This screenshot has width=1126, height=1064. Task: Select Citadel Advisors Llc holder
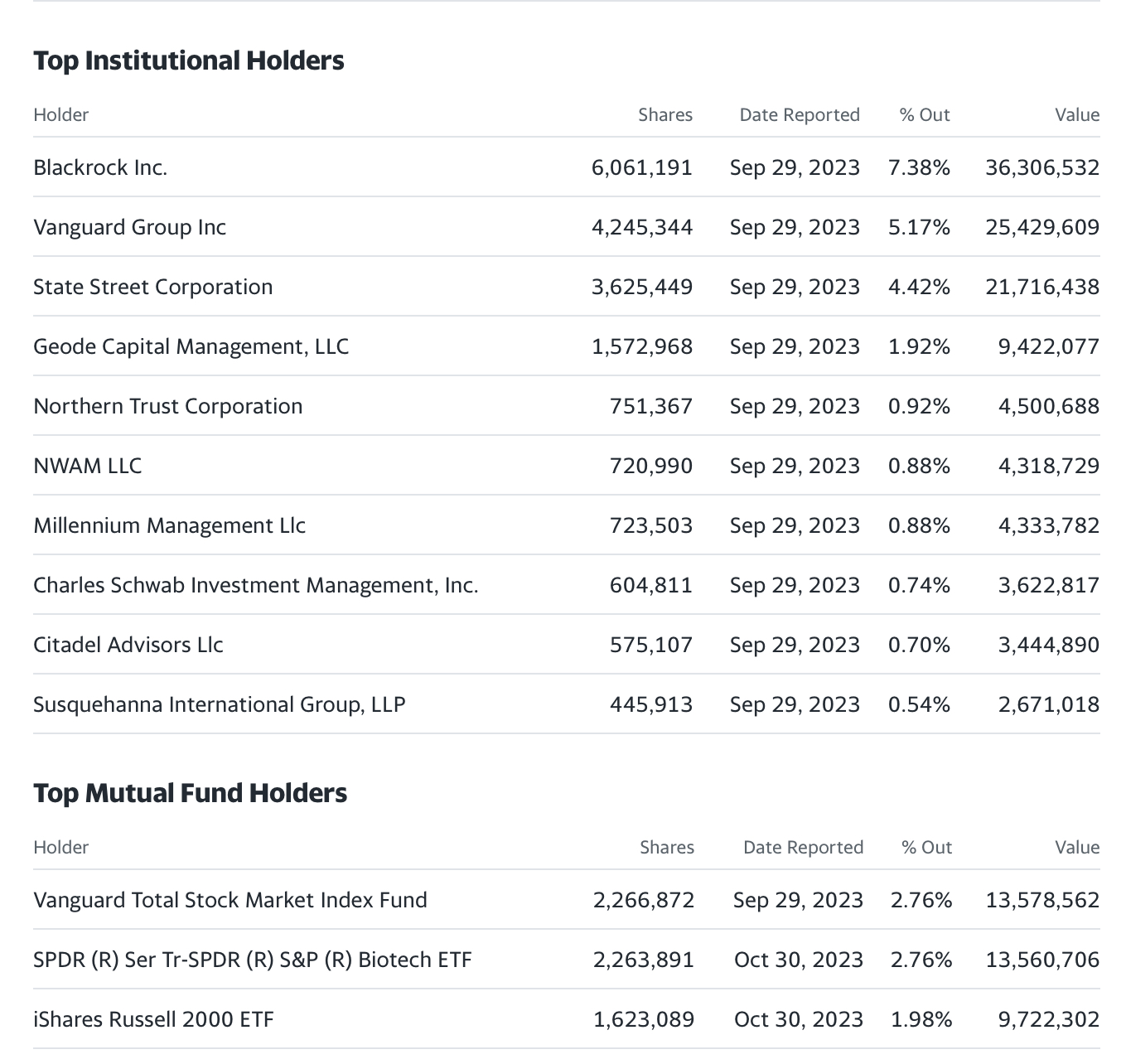(128, 645)
